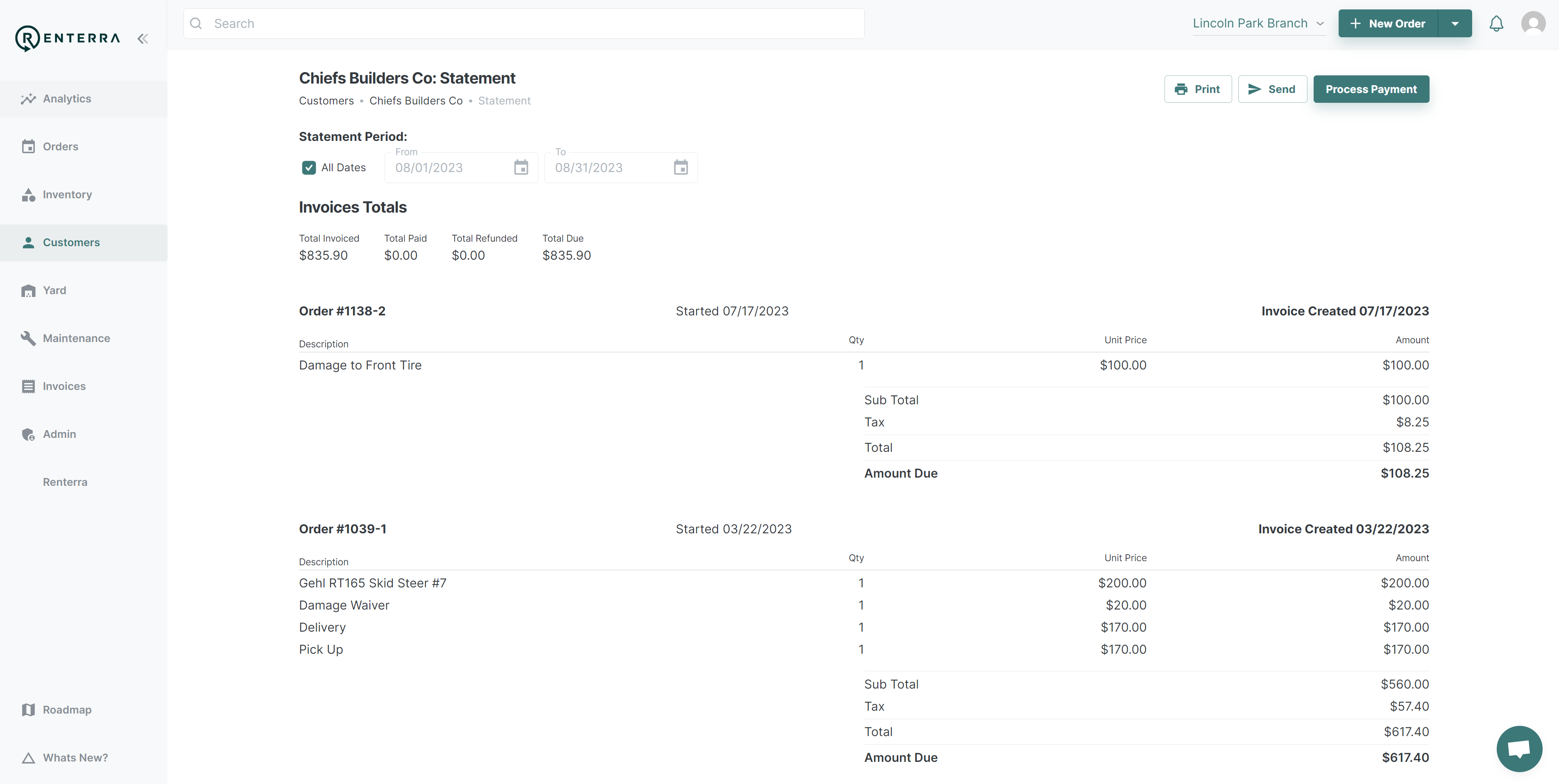The width and height of the screenshot is (1559, 784).
Task: Open Admin section
Action: pyautogui.click(x=84, y=434)
